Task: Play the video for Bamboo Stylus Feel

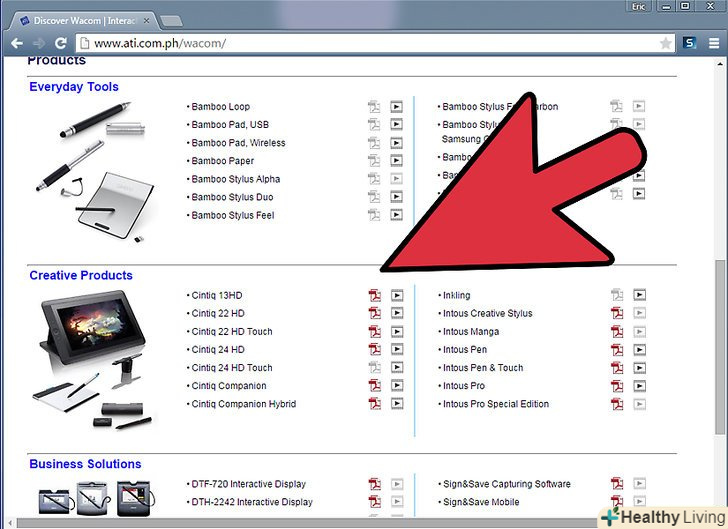Action: point(396,215)
